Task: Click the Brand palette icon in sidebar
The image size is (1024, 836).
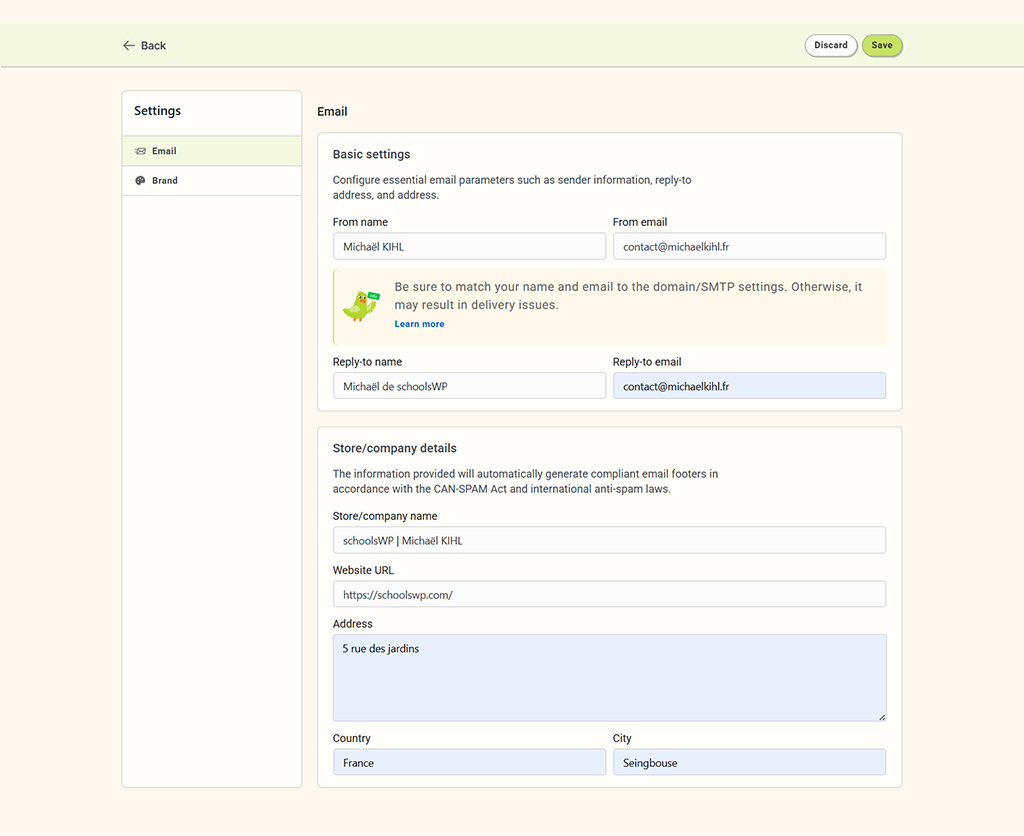Action: tap(140, 181)
